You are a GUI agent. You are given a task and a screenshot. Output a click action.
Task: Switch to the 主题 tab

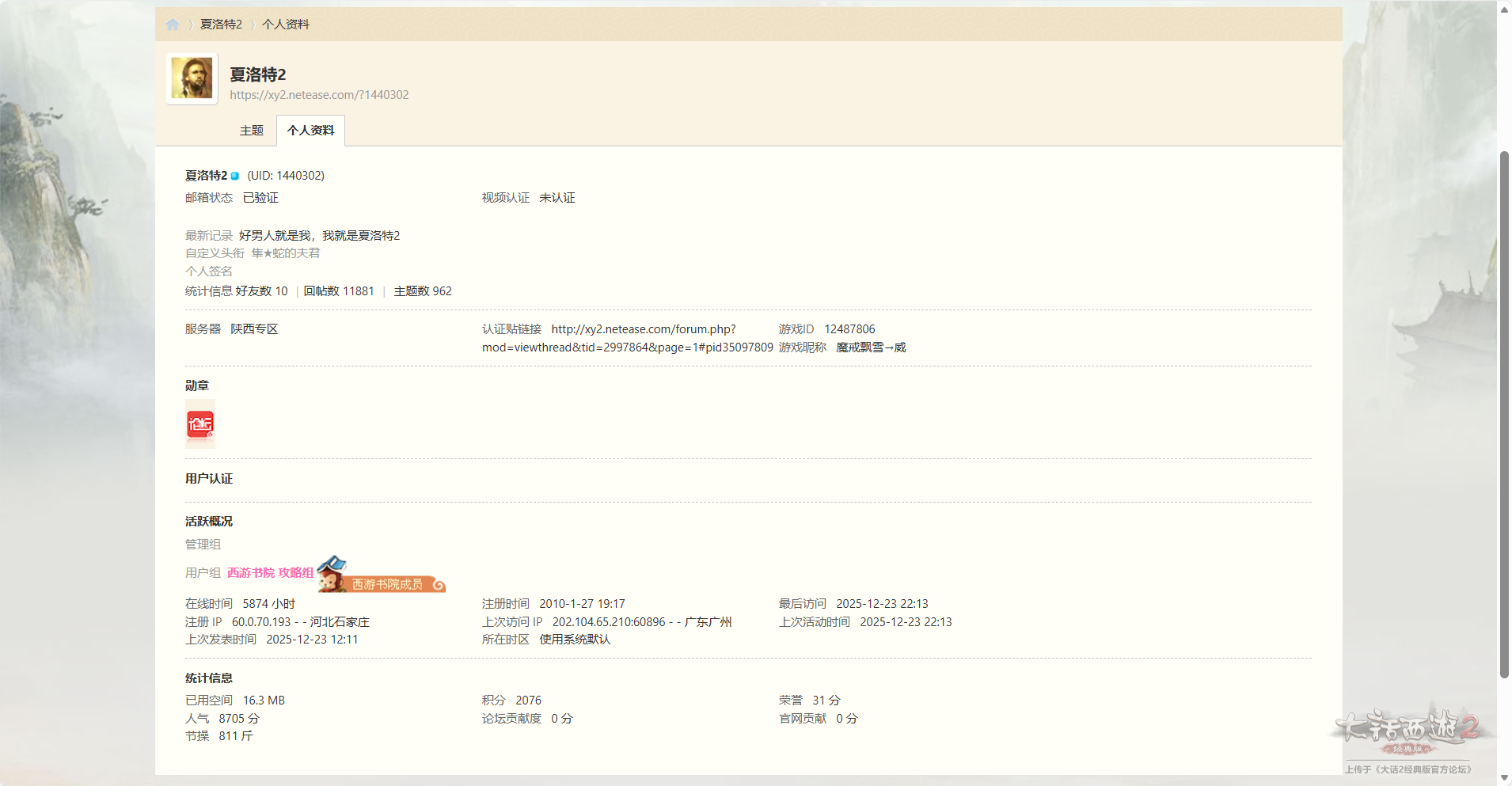(251, 131)
